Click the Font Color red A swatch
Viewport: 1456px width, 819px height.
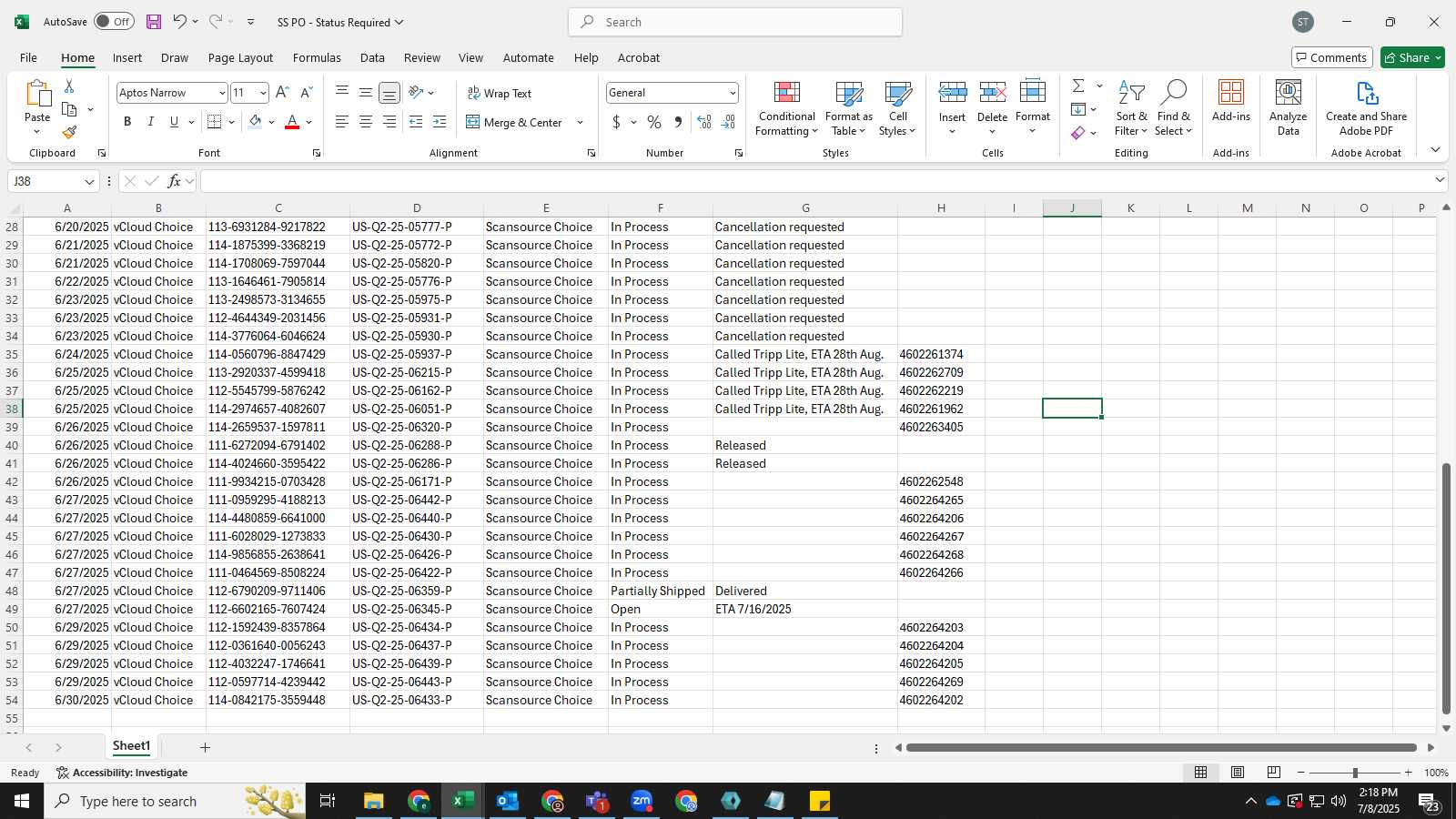click(292, 122)
